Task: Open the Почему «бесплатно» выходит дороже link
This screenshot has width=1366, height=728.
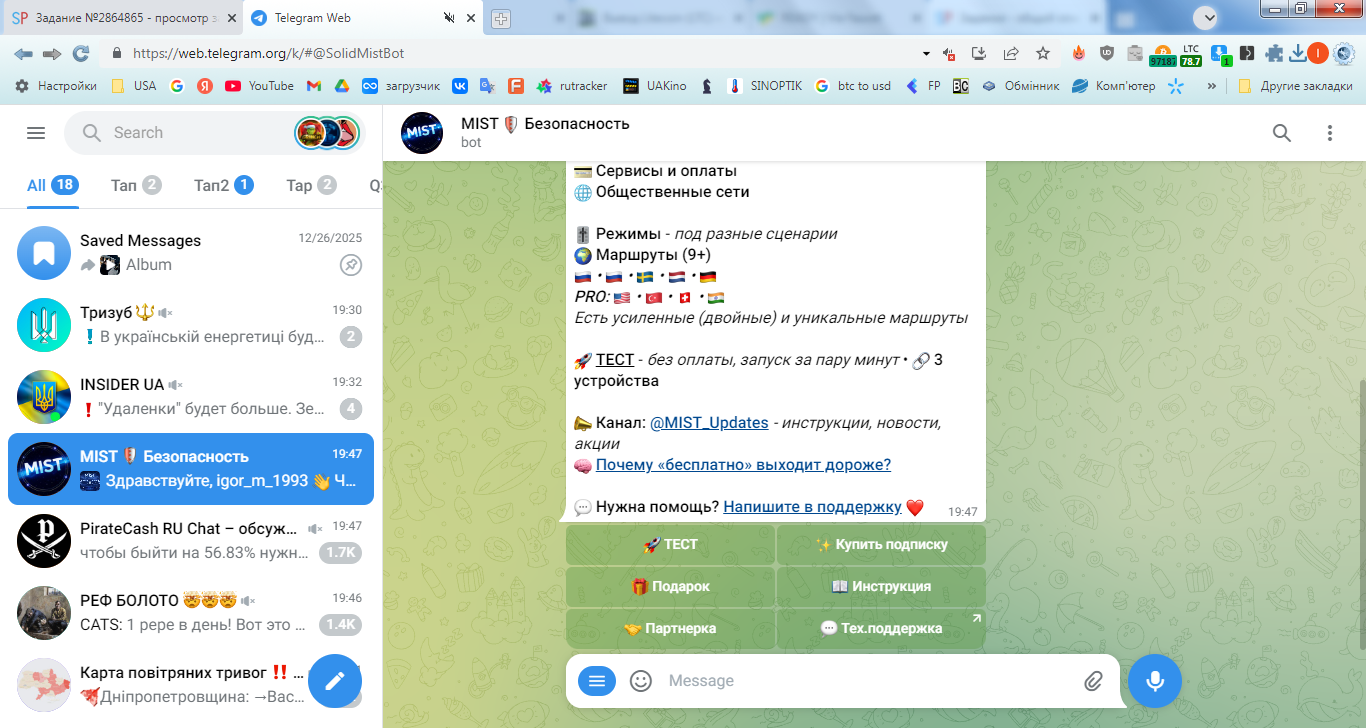Action: point(743,465)
